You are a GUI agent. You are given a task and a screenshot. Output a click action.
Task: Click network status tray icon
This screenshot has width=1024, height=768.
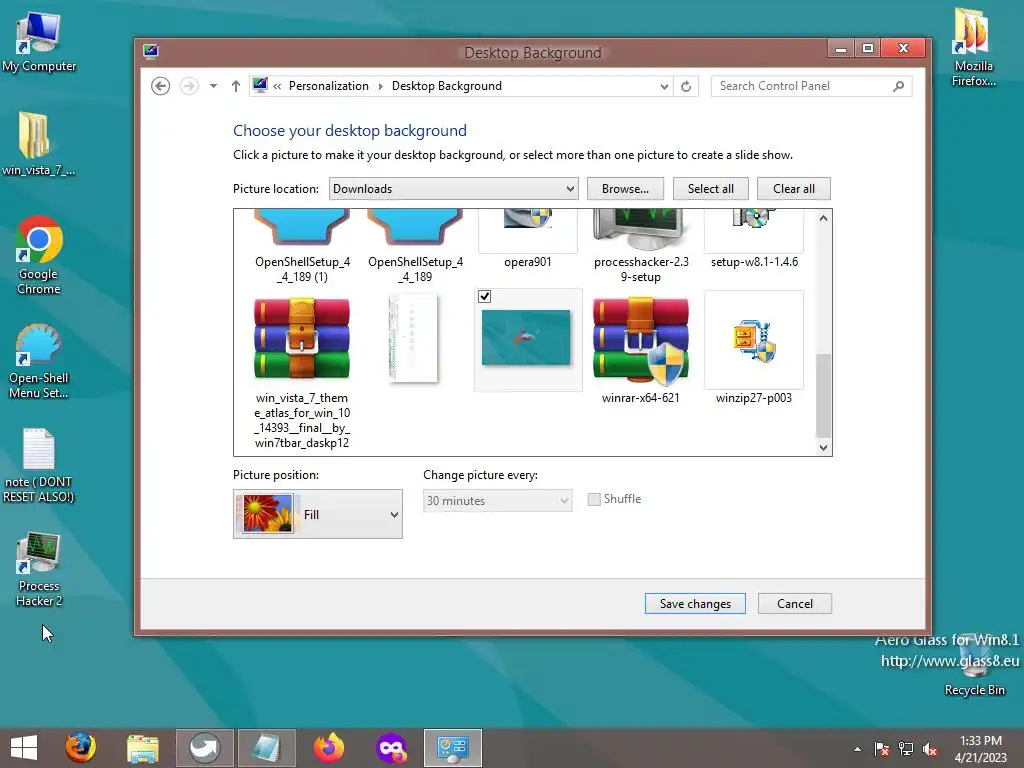tap(906, 749)
